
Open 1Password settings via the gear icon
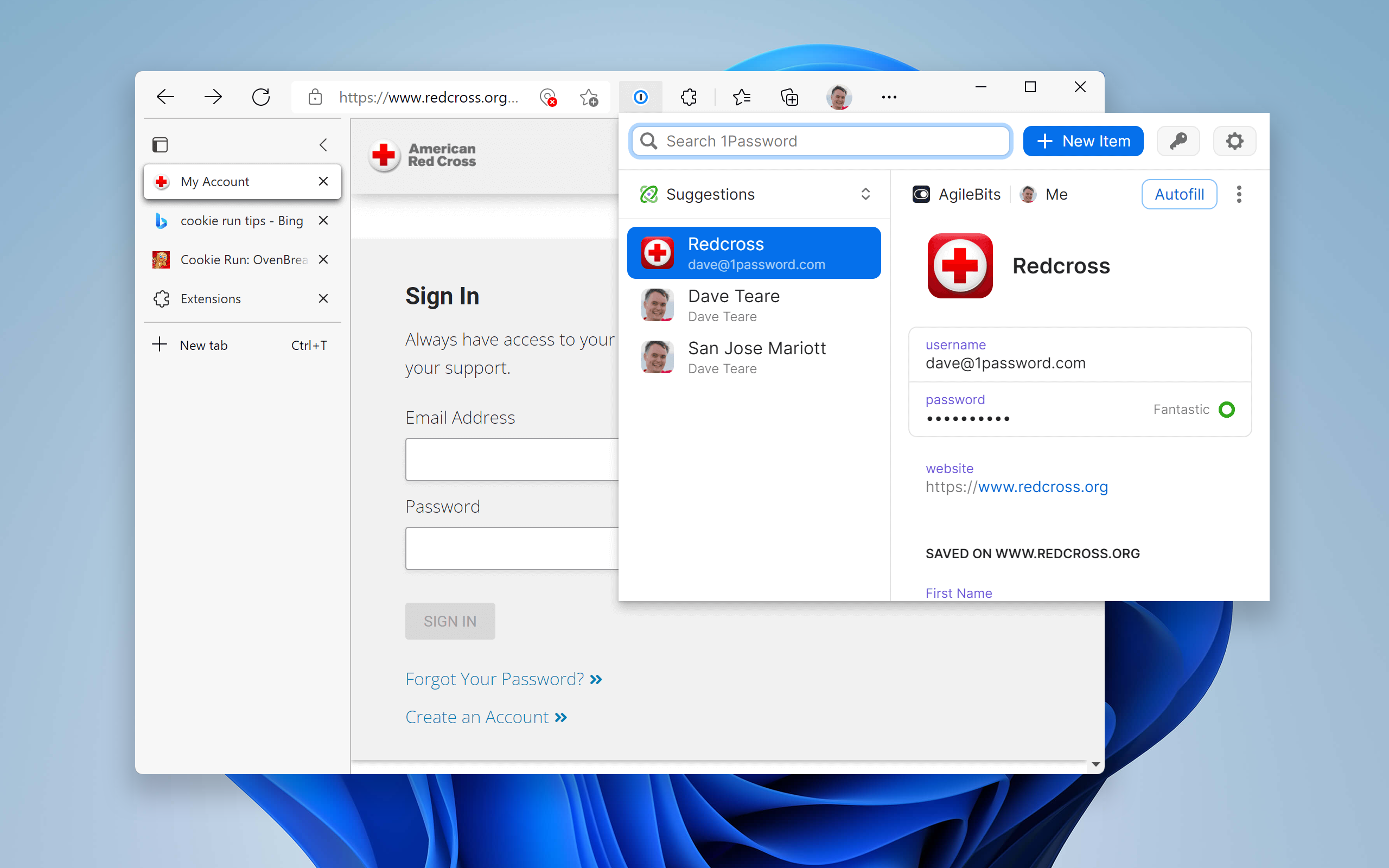point(1234,141)
